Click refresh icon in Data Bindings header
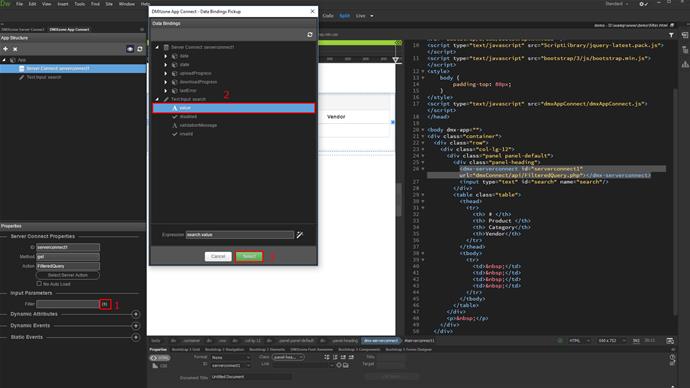 click(310, 34)
